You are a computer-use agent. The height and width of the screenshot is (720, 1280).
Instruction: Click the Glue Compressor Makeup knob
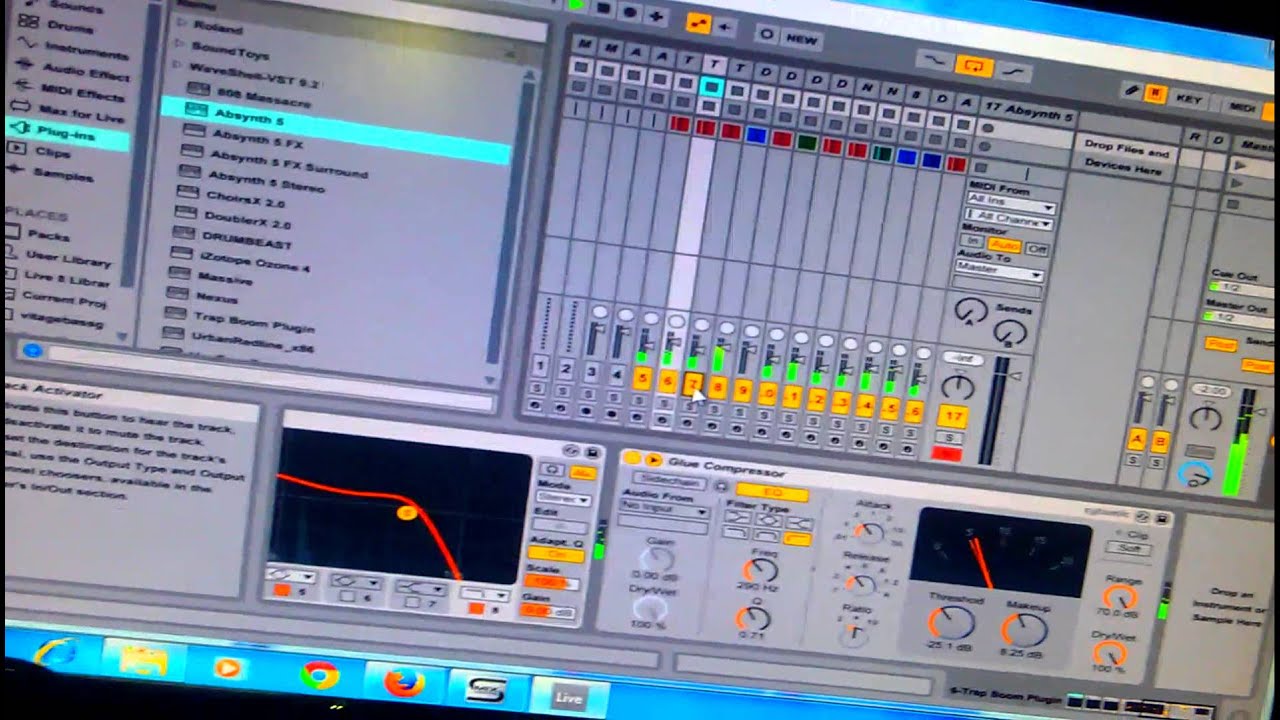pos(1023,630)
